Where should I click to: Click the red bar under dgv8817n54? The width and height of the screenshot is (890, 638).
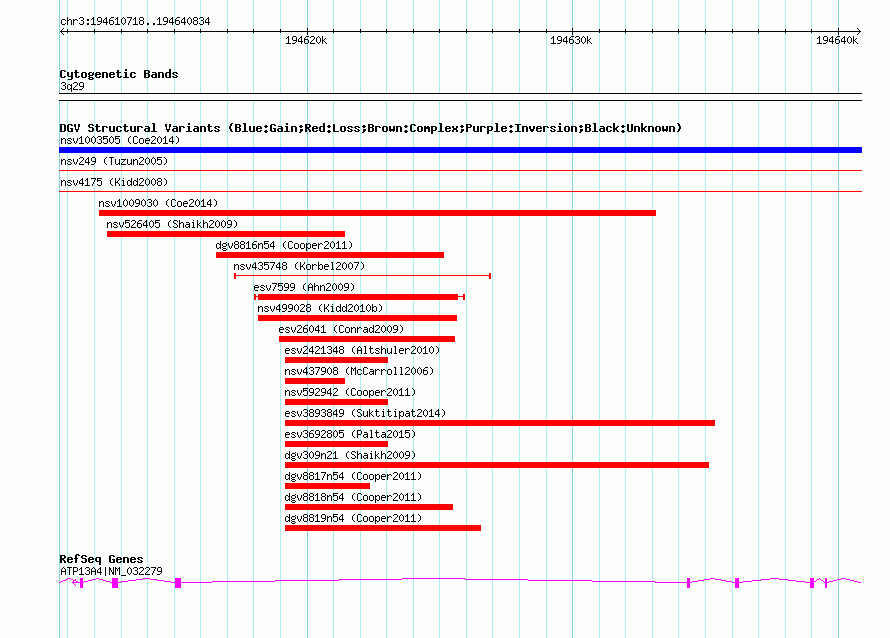click(x=328, y=486)
